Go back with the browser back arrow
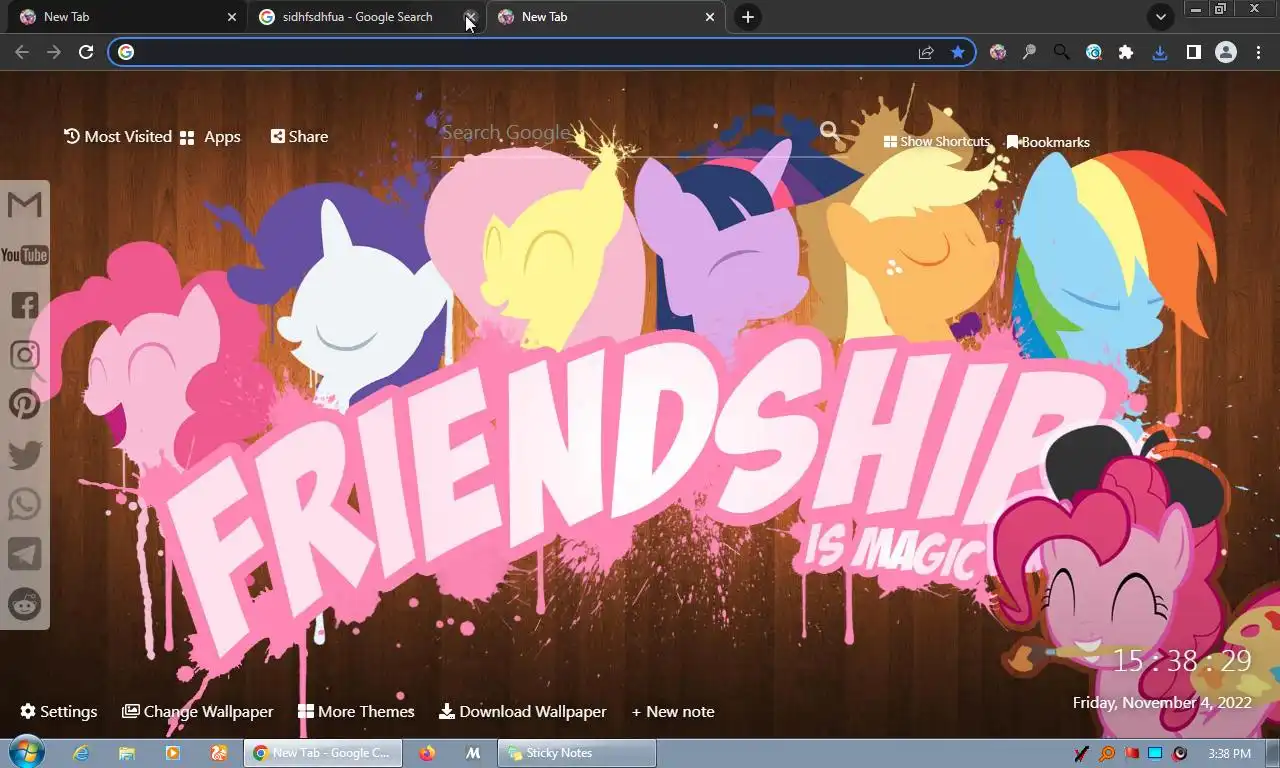1280x768 pixels. 22,52
